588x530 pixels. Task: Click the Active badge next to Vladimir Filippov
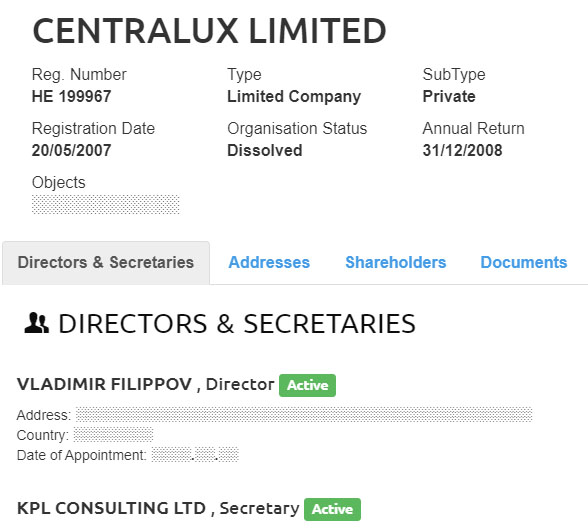click(x=307, y=385)
